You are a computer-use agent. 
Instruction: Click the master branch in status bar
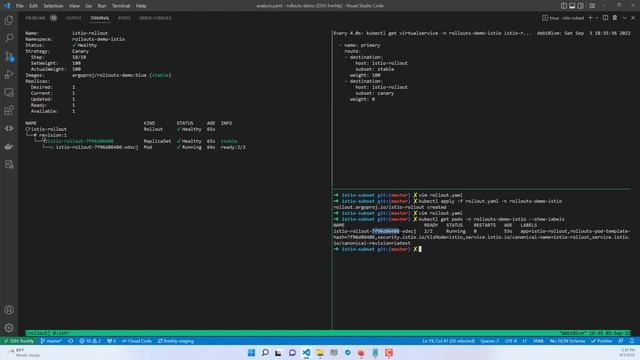[x=51, y=341]
